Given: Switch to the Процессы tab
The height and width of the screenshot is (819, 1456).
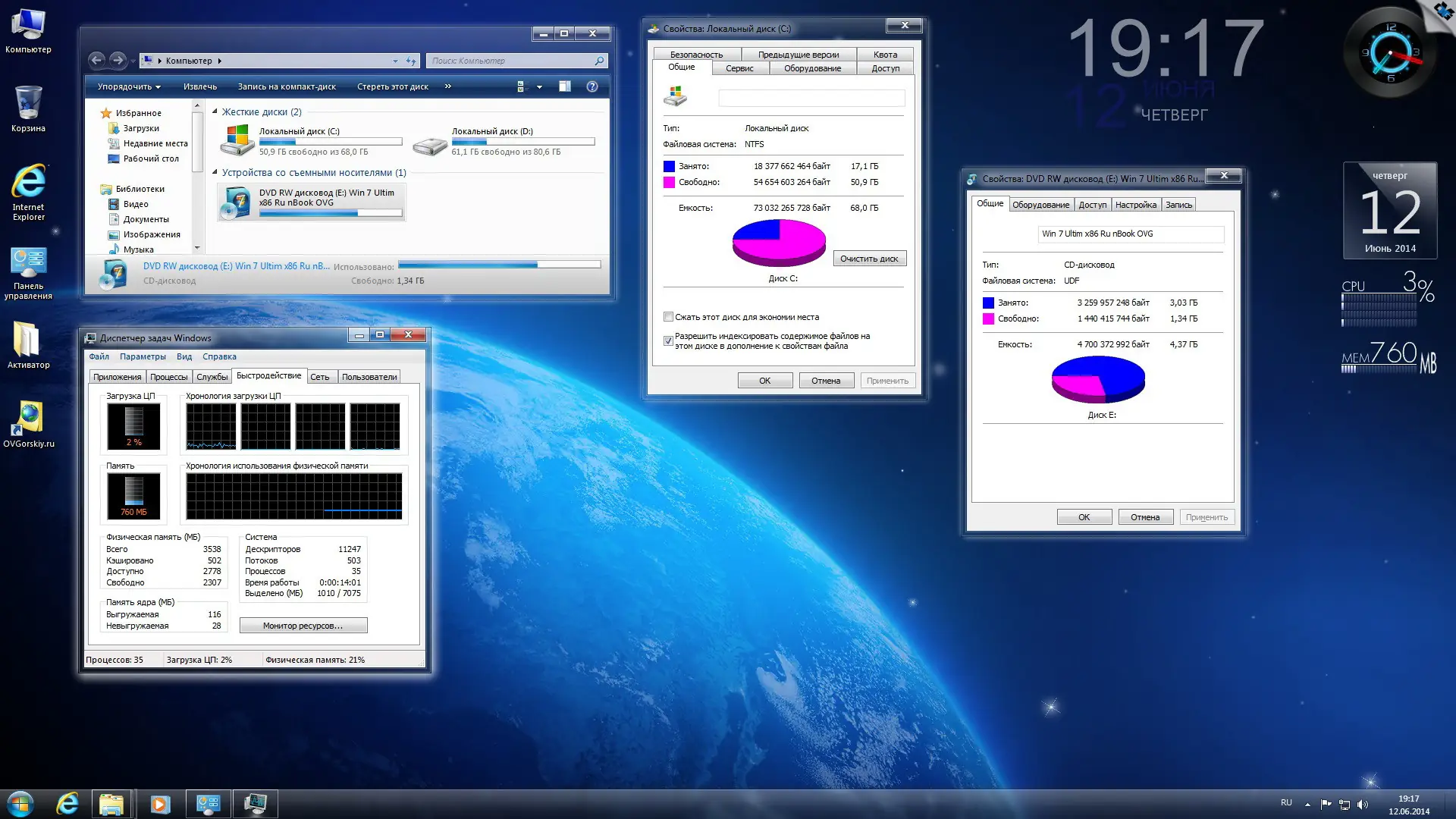Looking at the screenshot, I should click(168, 377).
